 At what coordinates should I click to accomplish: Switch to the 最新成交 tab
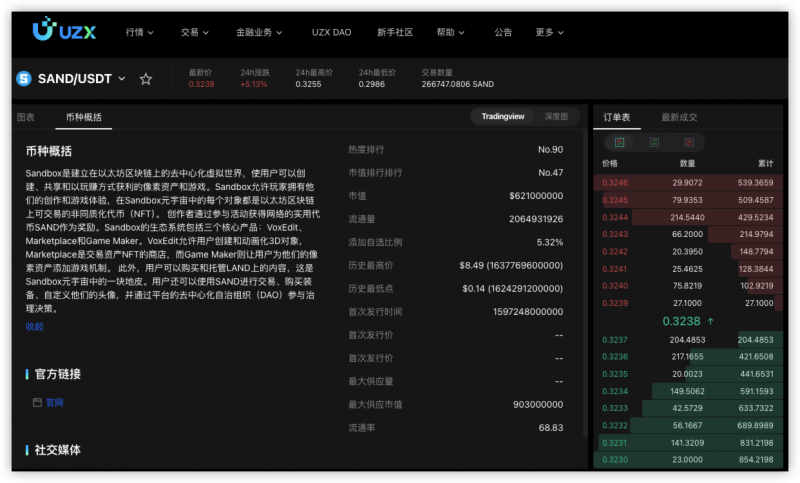tap(679, 117)
